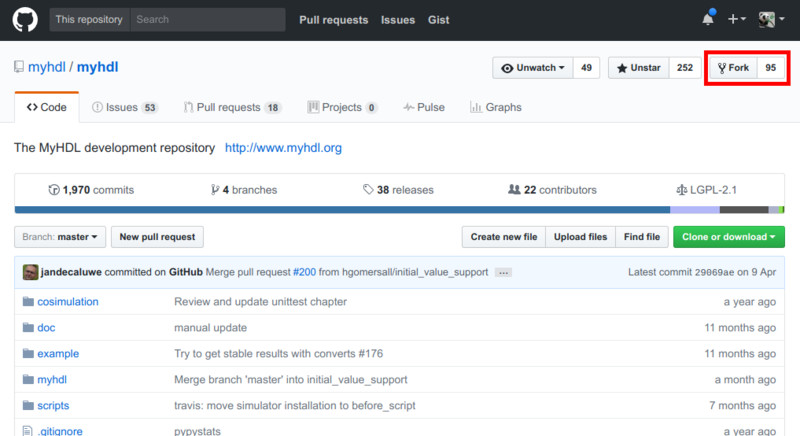The width and height of the screenshot is (800, 436).
Task: Unstar the repository
Action: click(639, 68)
